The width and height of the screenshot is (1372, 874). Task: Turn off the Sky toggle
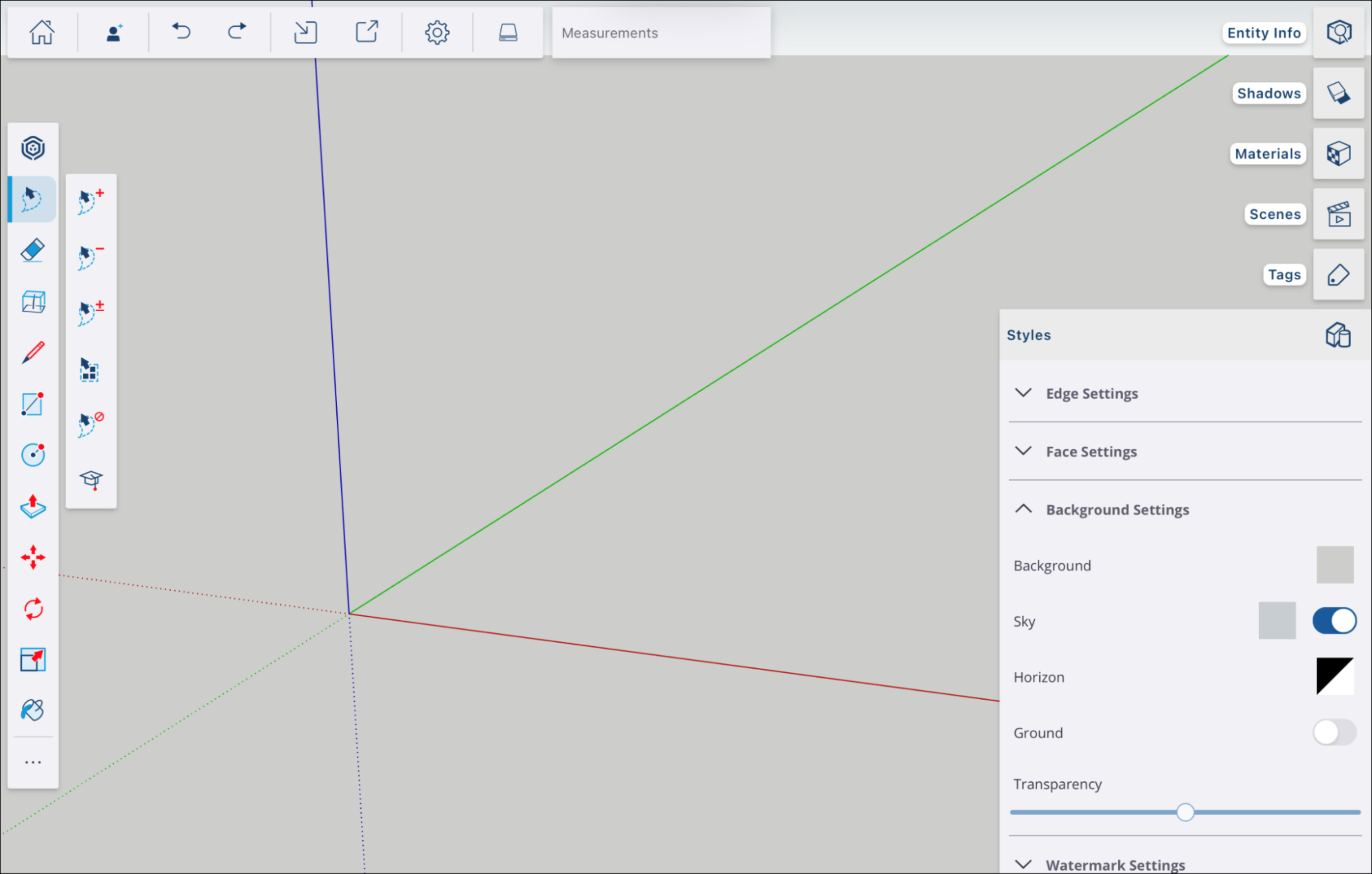[1334, 620]
